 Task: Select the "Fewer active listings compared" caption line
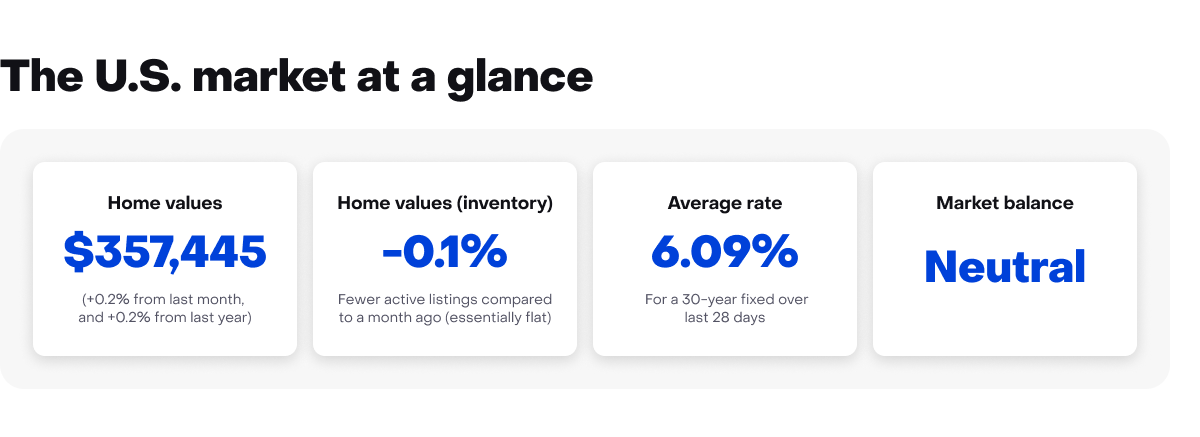pos(445,300)
